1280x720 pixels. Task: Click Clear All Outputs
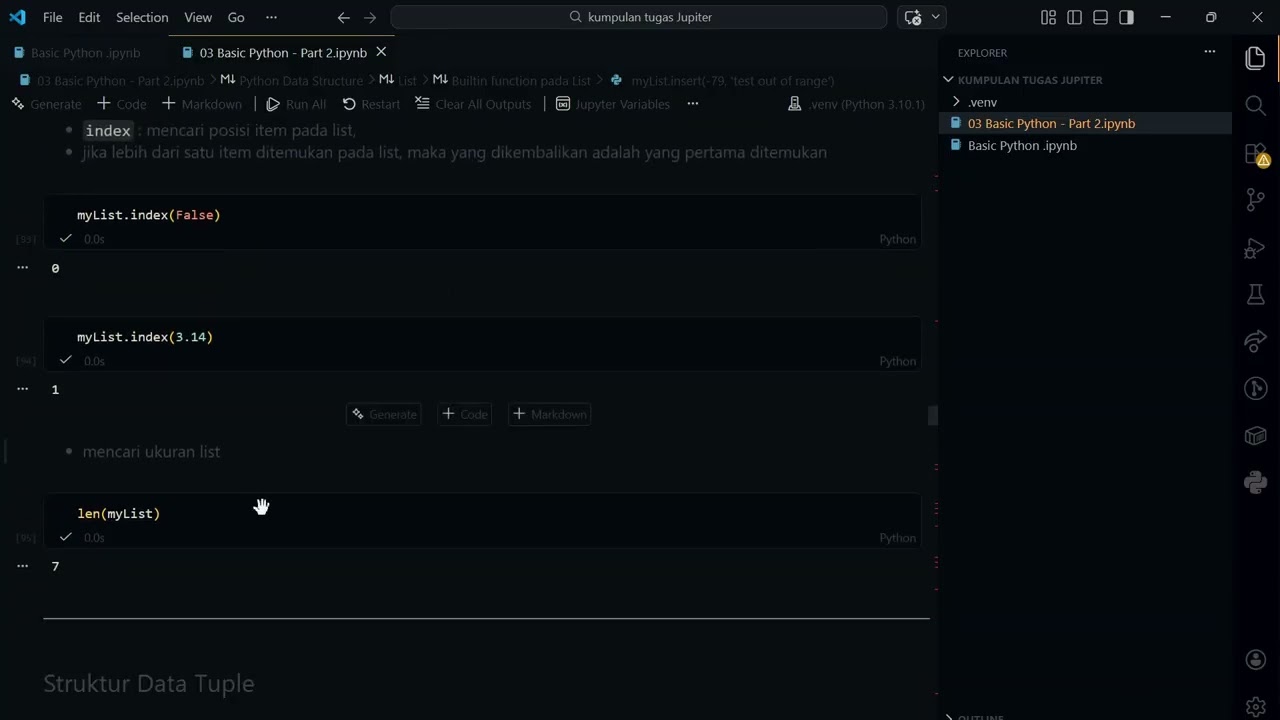pos(473,104)
